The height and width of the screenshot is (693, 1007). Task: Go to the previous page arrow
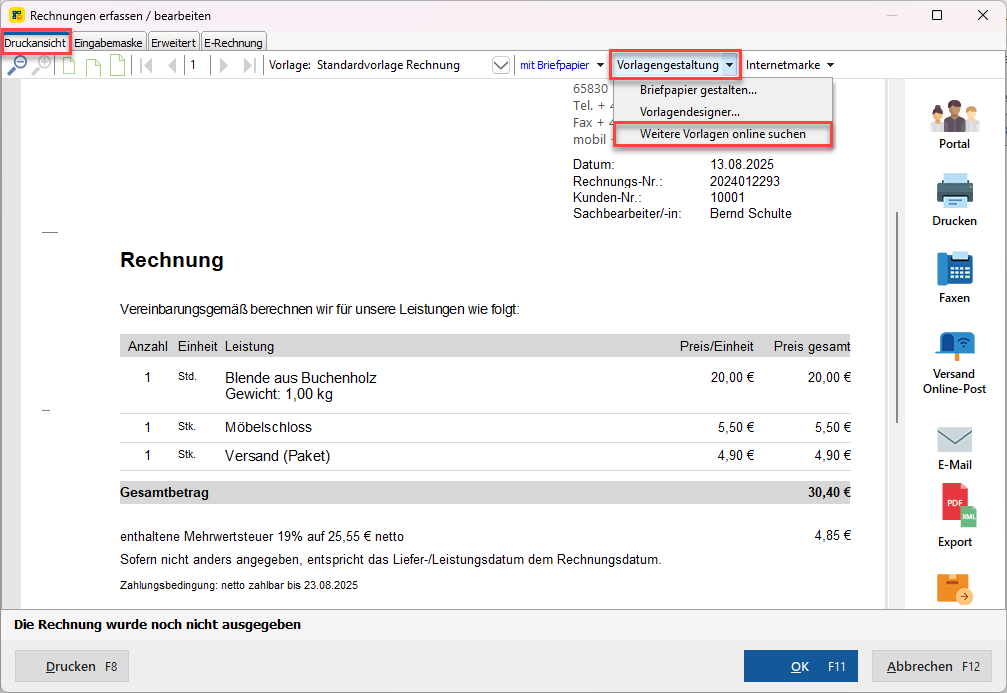click(171, 65)
